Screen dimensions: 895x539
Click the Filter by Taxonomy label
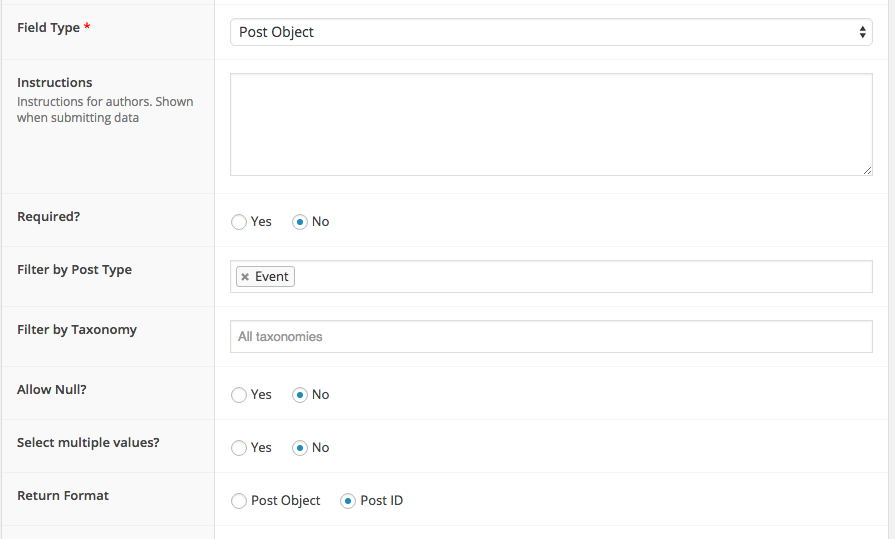(x=77, y=330)
